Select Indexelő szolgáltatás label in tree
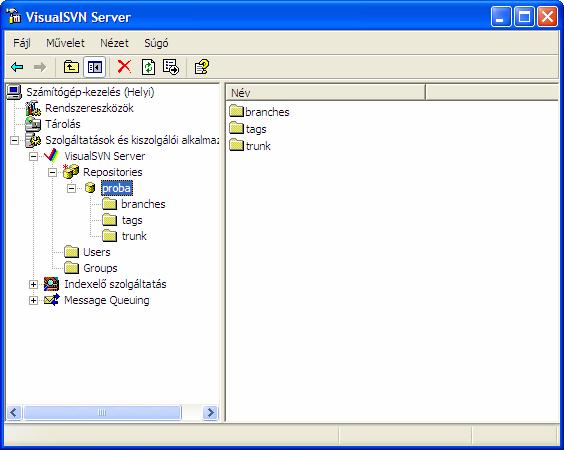564x450 pixels. [115, 284]
